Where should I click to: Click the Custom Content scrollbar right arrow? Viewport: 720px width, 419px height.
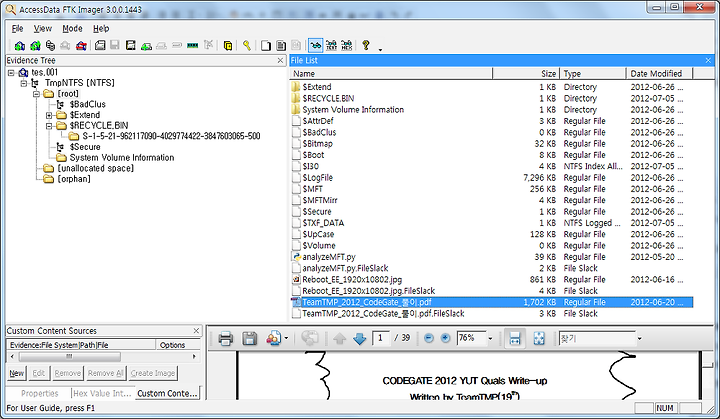coord(194,357)
